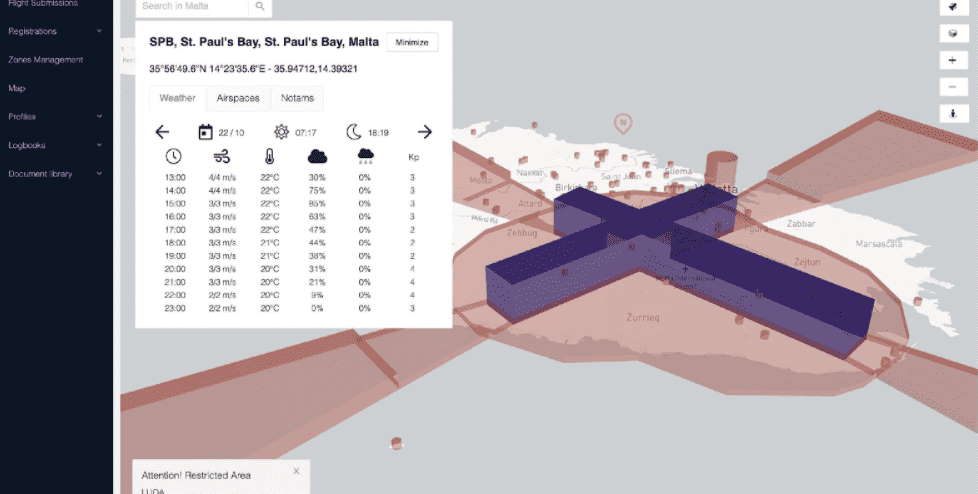The width and height of the screenshot is (978, 494).
Task: Open the Notams tab
Action: coord(297,98)
